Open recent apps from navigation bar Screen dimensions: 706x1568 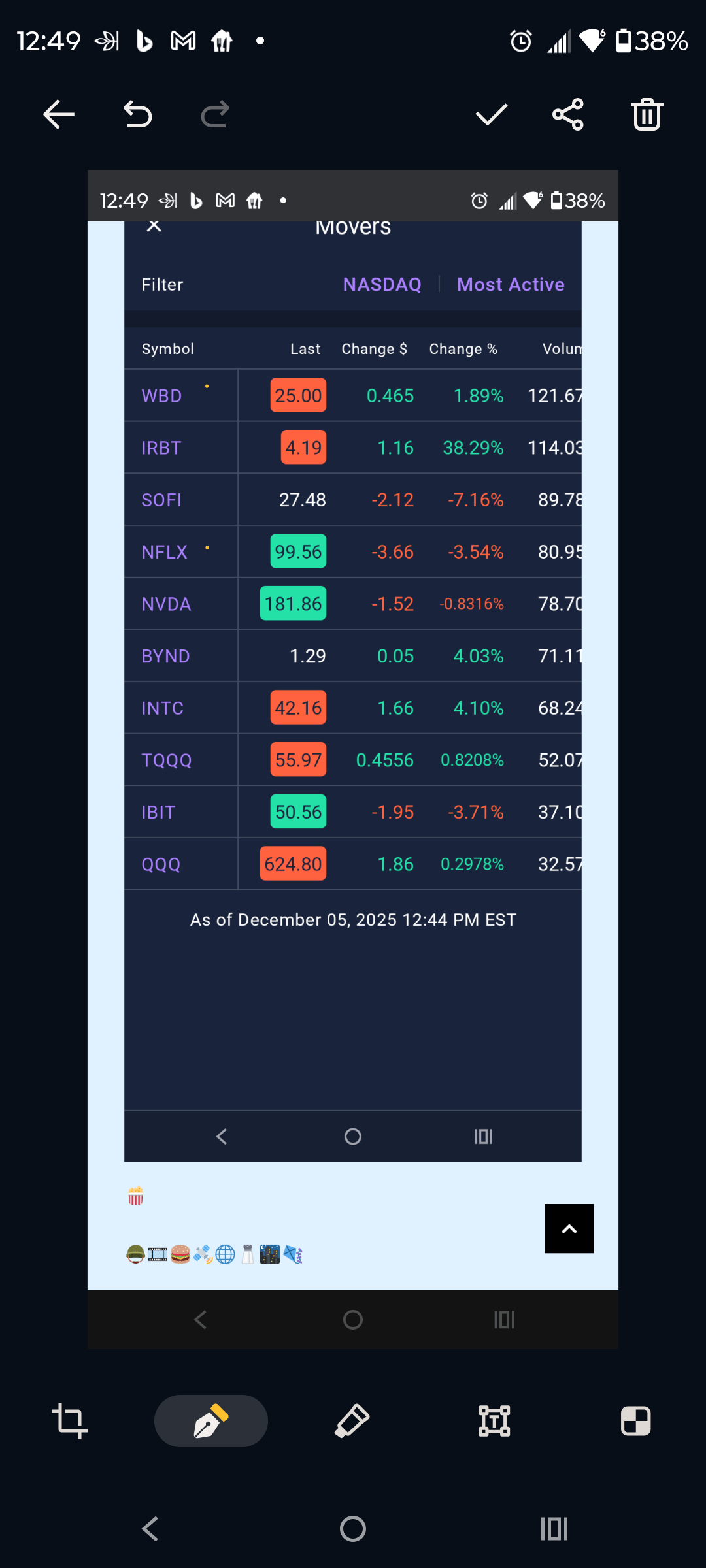click(554, 1529)
